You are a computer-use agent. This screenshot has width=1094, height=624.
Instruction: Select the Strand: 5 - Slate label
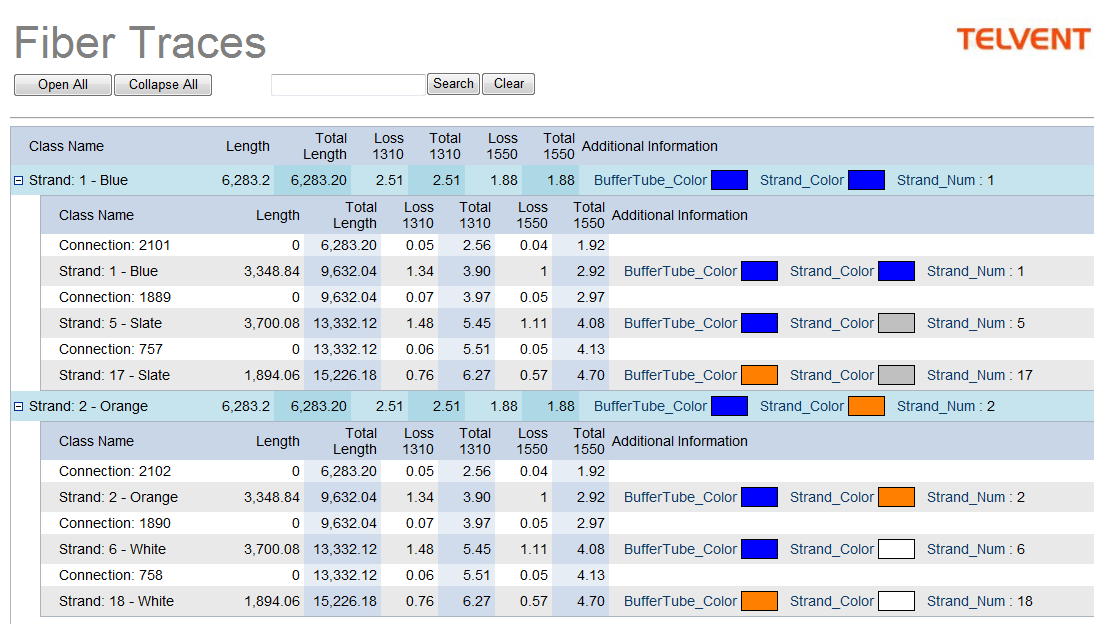pyautogui.click(x=110, y=323)
